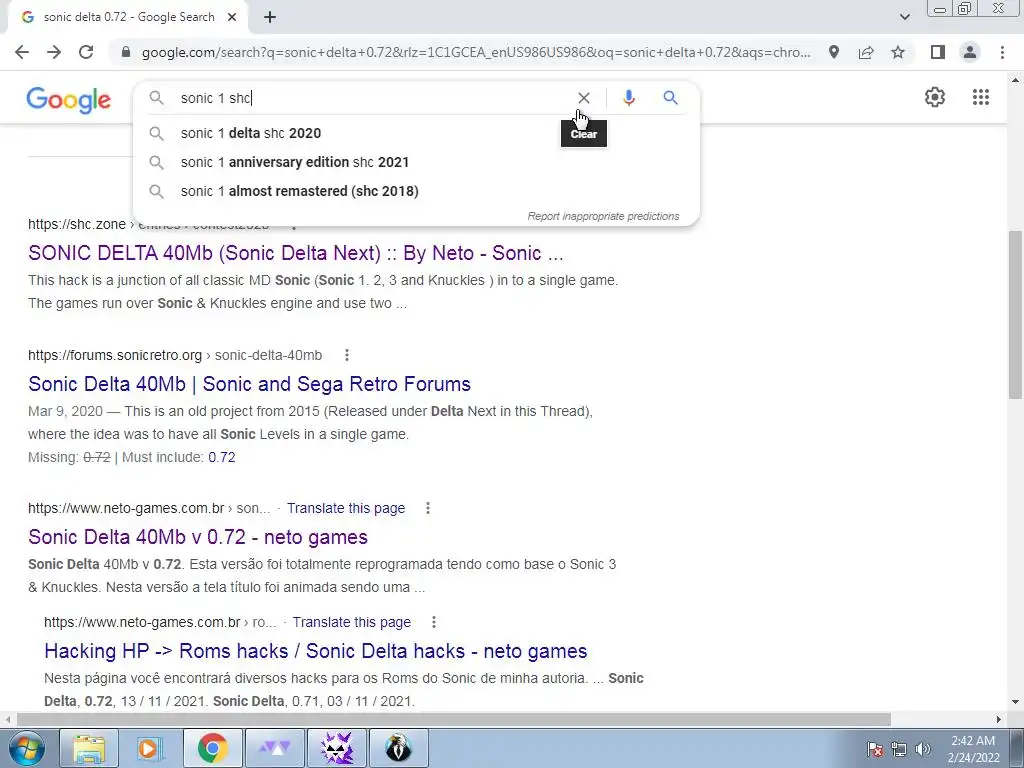Open 'Sonic Delta 40Mb | Sonic and Sega Retro Forums'
Screen dimensions: 1024x768
pyautogui.click(x=249, y=384)
